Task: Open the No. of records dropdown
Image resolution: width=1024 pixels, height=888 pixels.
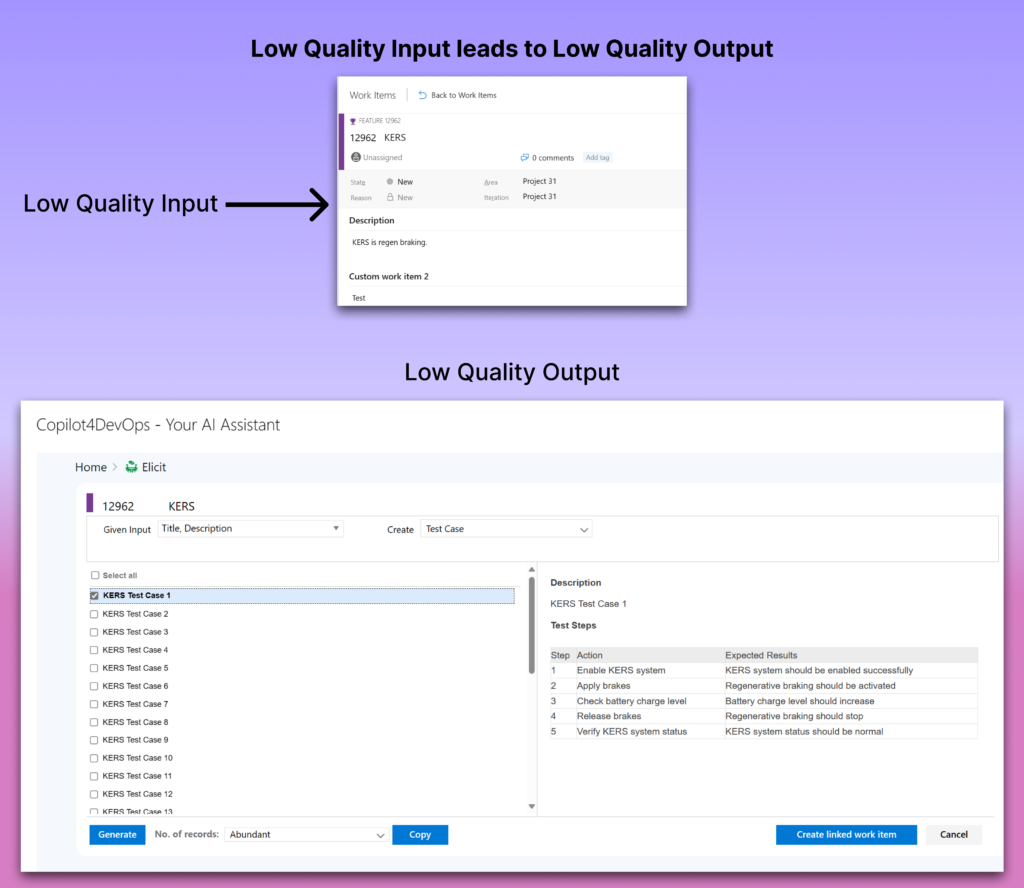Action: pos(306,834)
